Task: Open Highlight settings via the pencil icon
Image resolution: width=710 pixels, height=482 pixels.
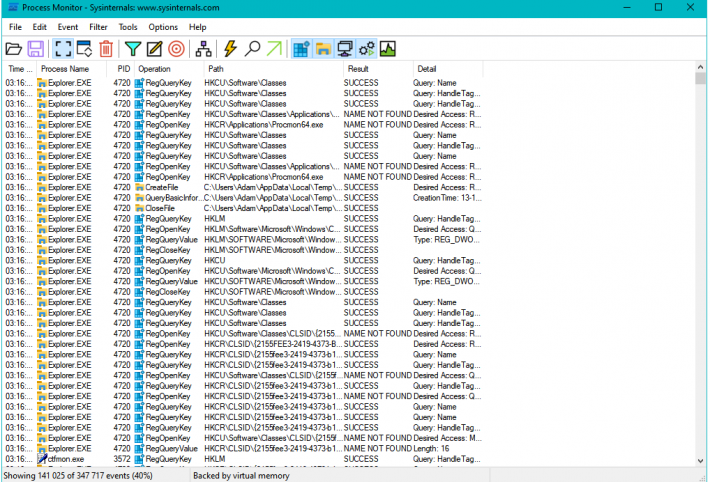Action: [154, 49]
